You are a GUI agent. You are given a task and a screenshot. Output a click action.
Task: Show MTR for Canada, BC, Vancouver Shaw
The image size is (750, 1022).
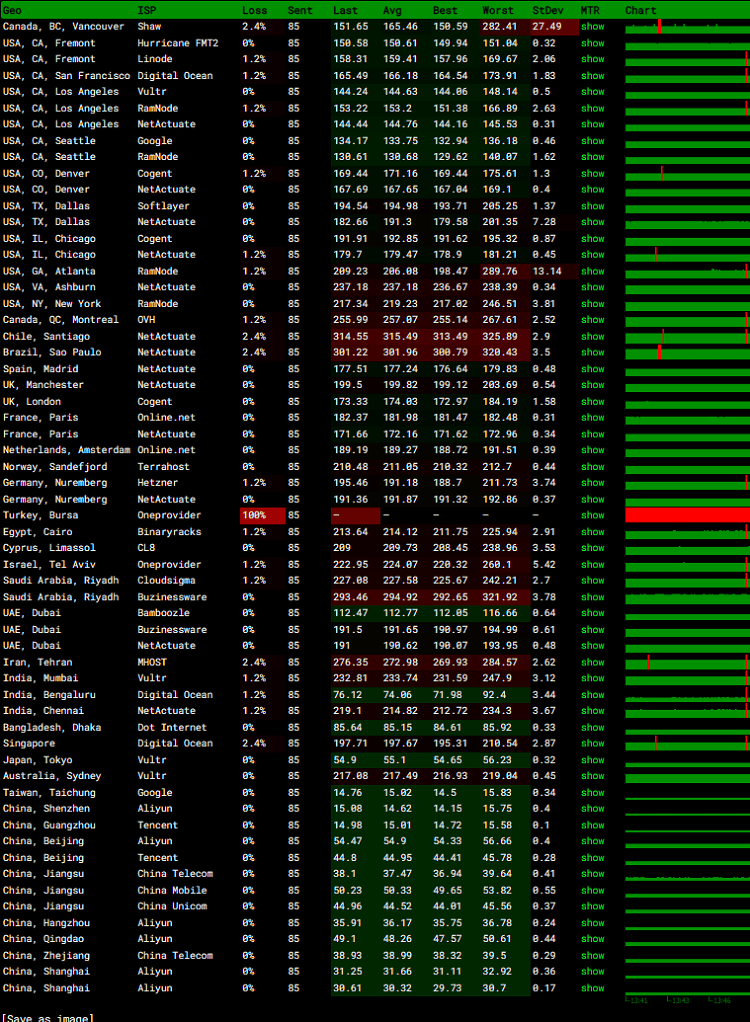(x=593, y=27)
